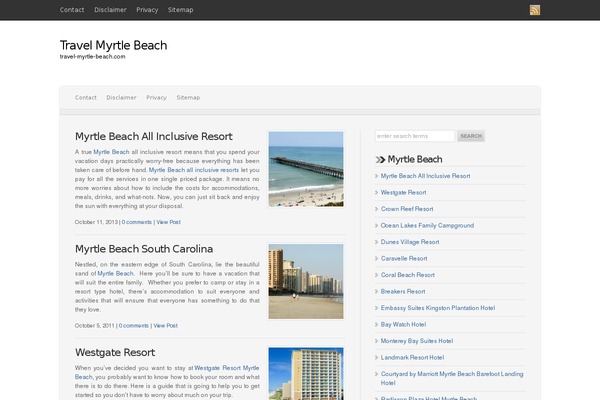Follow the Myrtle Beach link in the South Carolina excerpt

click(x=115, y=273)
